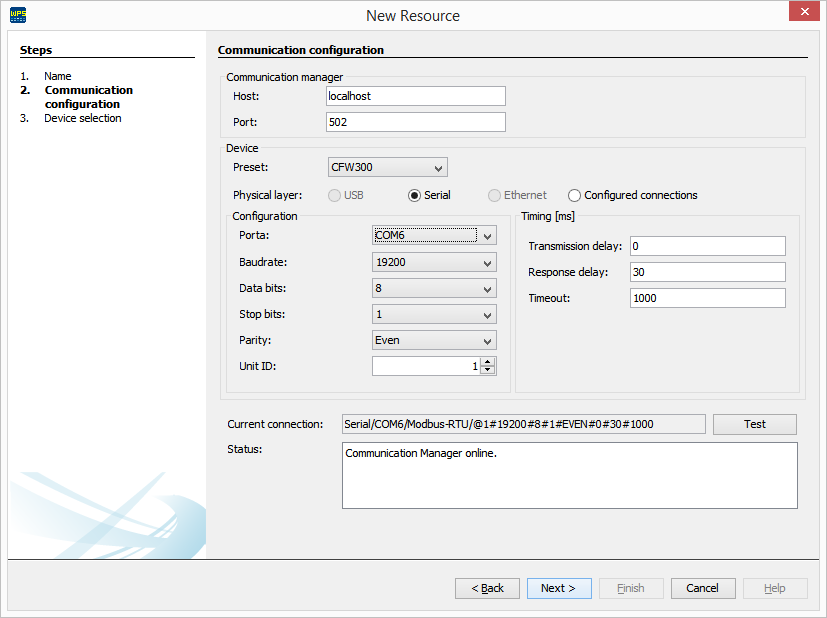
Task: Expand the Stop bits dropdown
Action: coord(487,314)
